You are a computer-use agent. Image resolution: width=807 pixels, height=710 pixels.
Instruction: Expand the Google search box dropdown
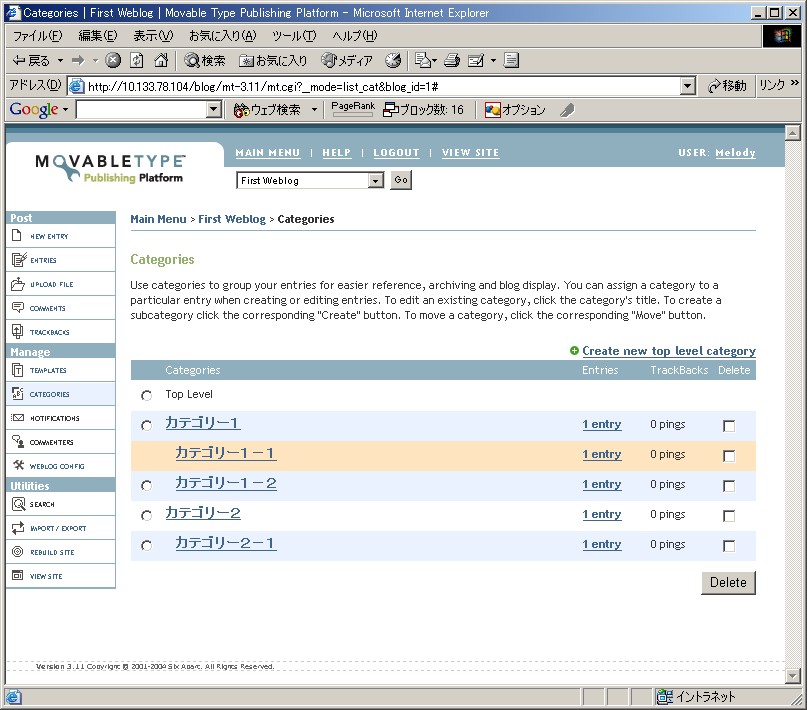pyautogui.click(x=214, y=110)
